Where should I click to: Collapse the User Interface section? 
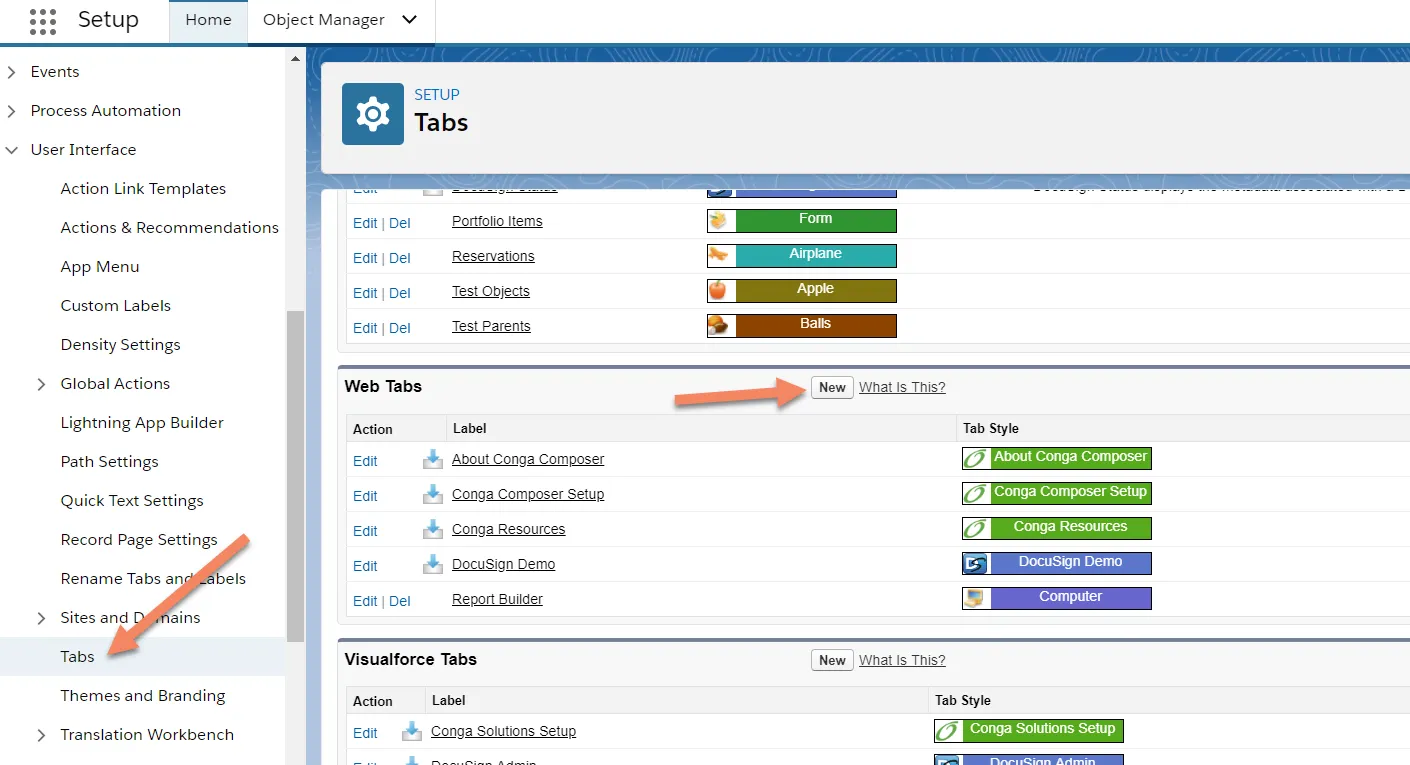12,150
